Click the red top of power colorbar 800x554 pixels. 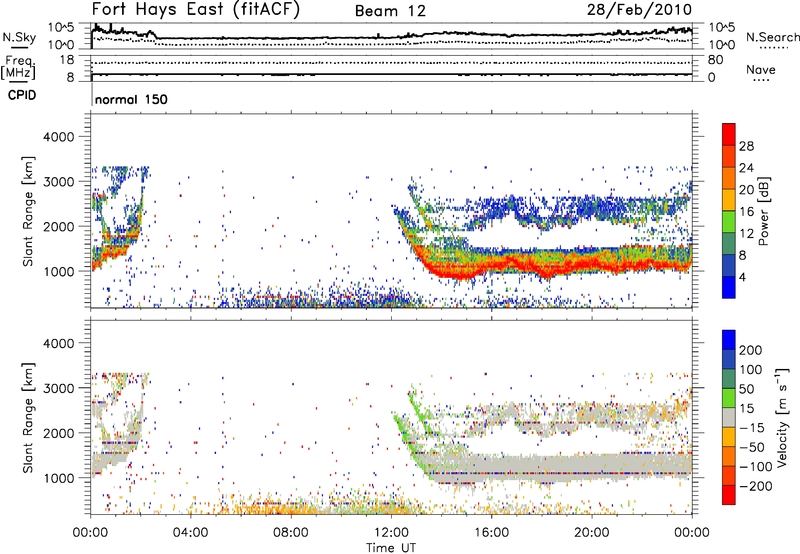tap(729, 132)
